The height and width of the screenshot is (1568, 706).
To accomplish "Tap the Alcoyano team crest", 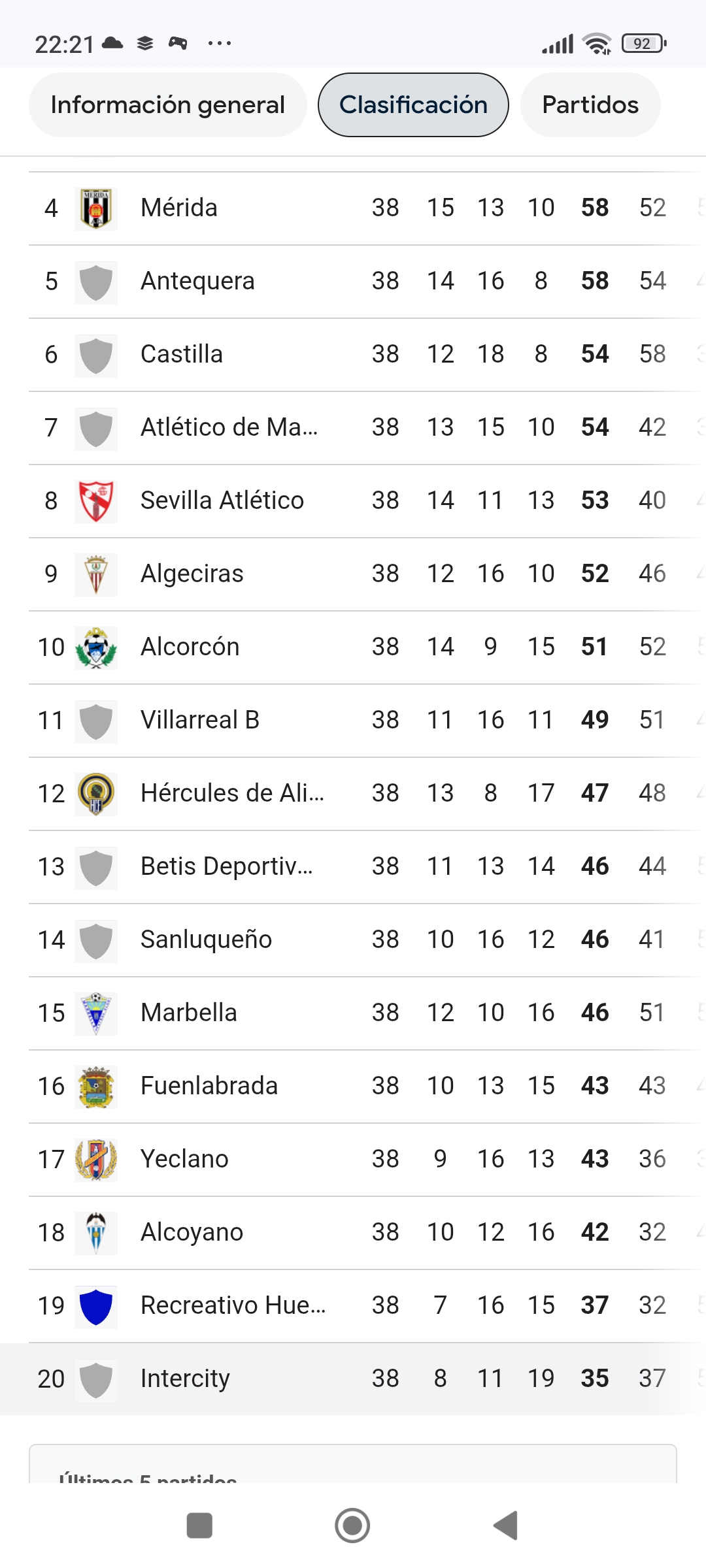I will (x=96, y=1233).
